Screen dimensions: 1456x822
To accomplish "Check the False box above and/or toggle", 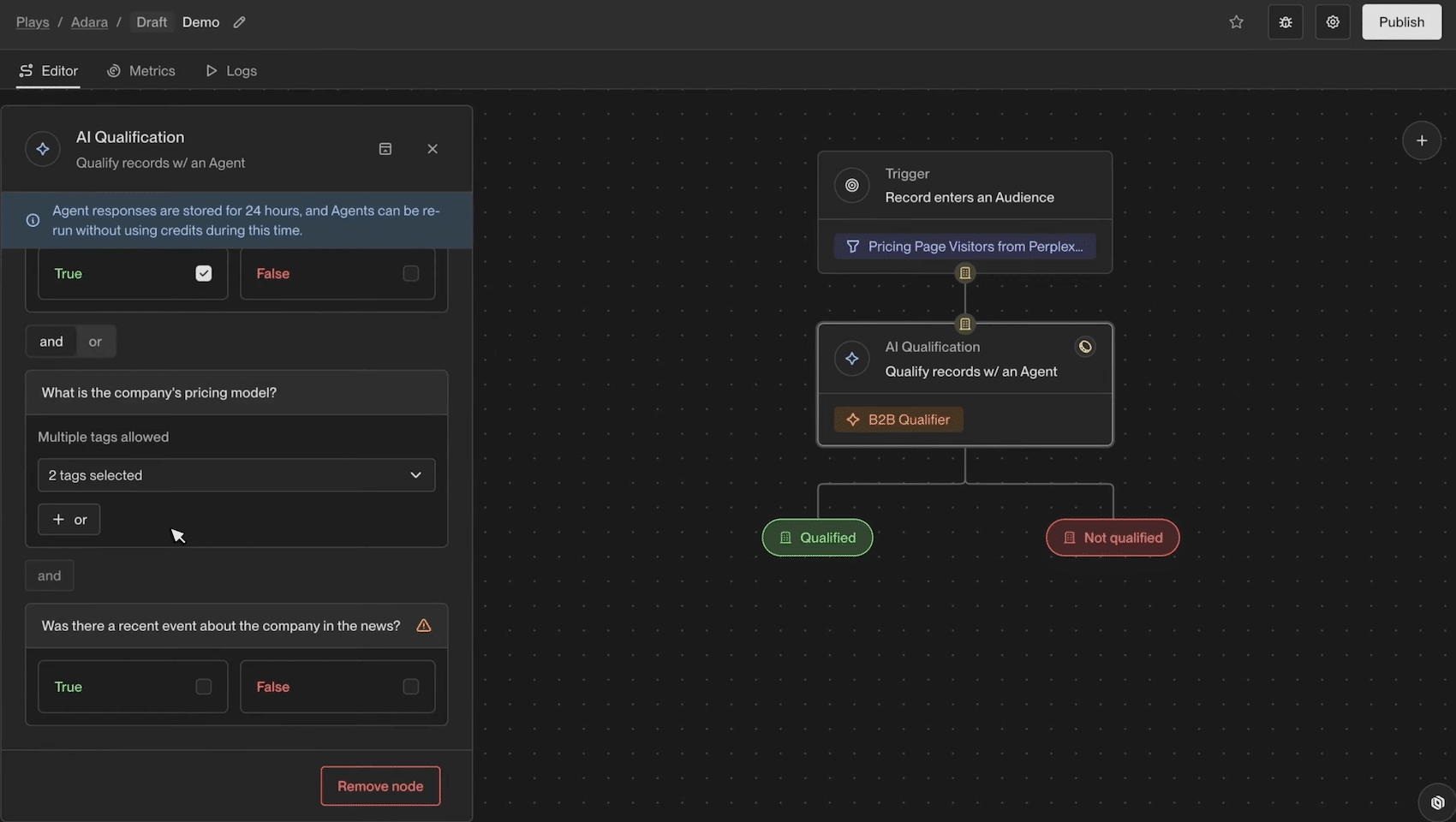I will click(411, 273).
